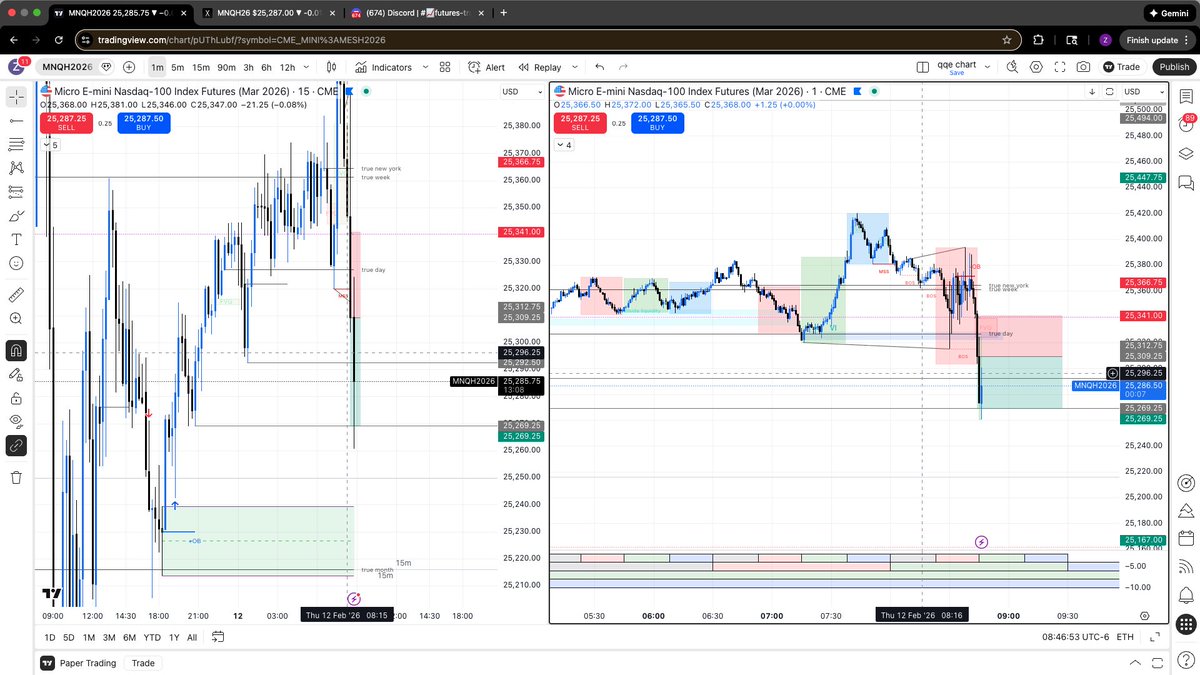Expand the 4 indicators legend on right chart

tap(563, 145)
